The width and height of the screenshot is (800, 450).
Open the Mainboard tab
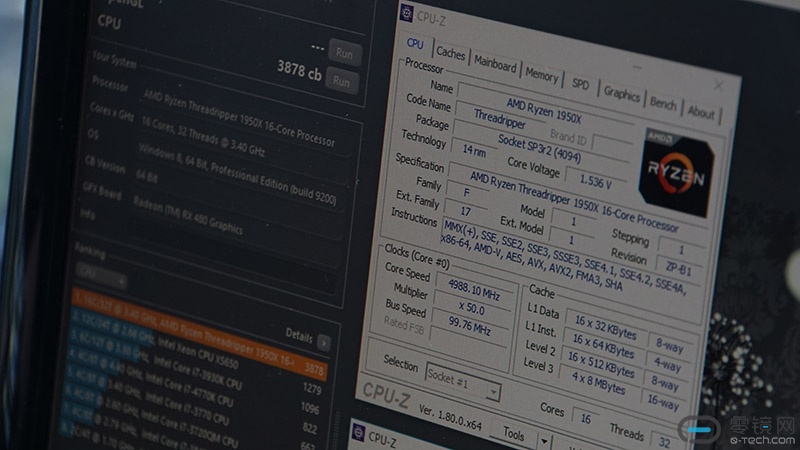[495, 65]
